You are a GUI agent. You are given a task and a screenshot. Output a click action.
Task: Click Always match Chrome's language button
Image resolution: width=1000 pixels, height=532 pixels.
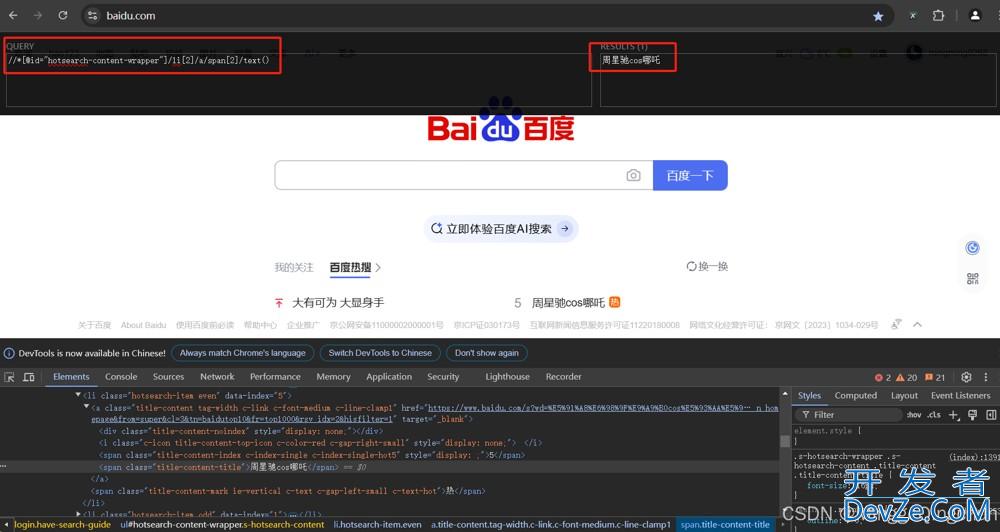click(242, 353)
